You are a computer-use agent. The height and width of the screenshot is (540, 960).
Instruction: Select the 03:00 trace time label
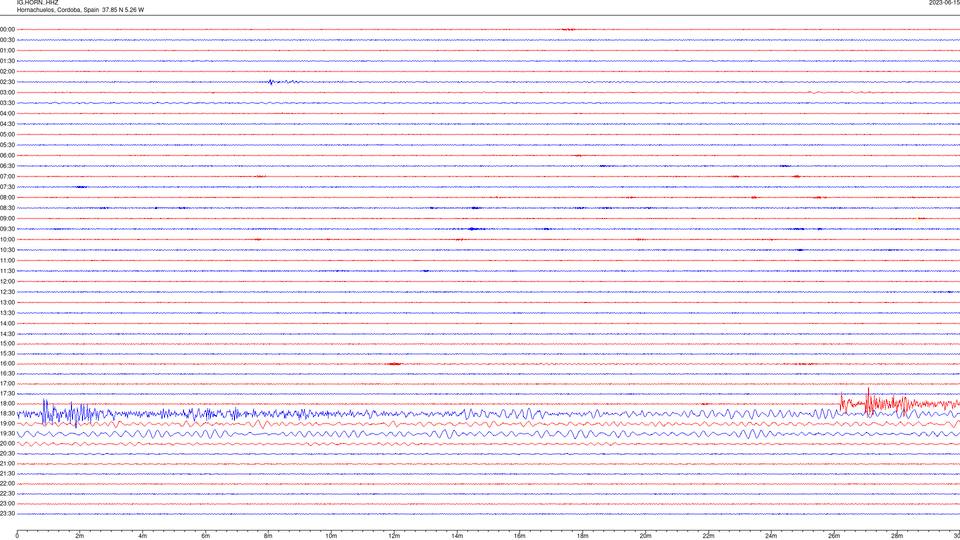point(7,92)
